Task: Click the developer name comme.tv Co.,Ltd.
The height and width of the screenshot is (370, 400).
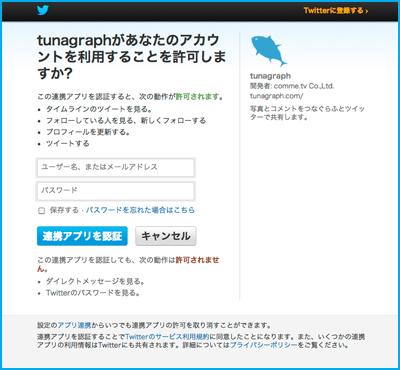Action: click(x=304, y=86)
